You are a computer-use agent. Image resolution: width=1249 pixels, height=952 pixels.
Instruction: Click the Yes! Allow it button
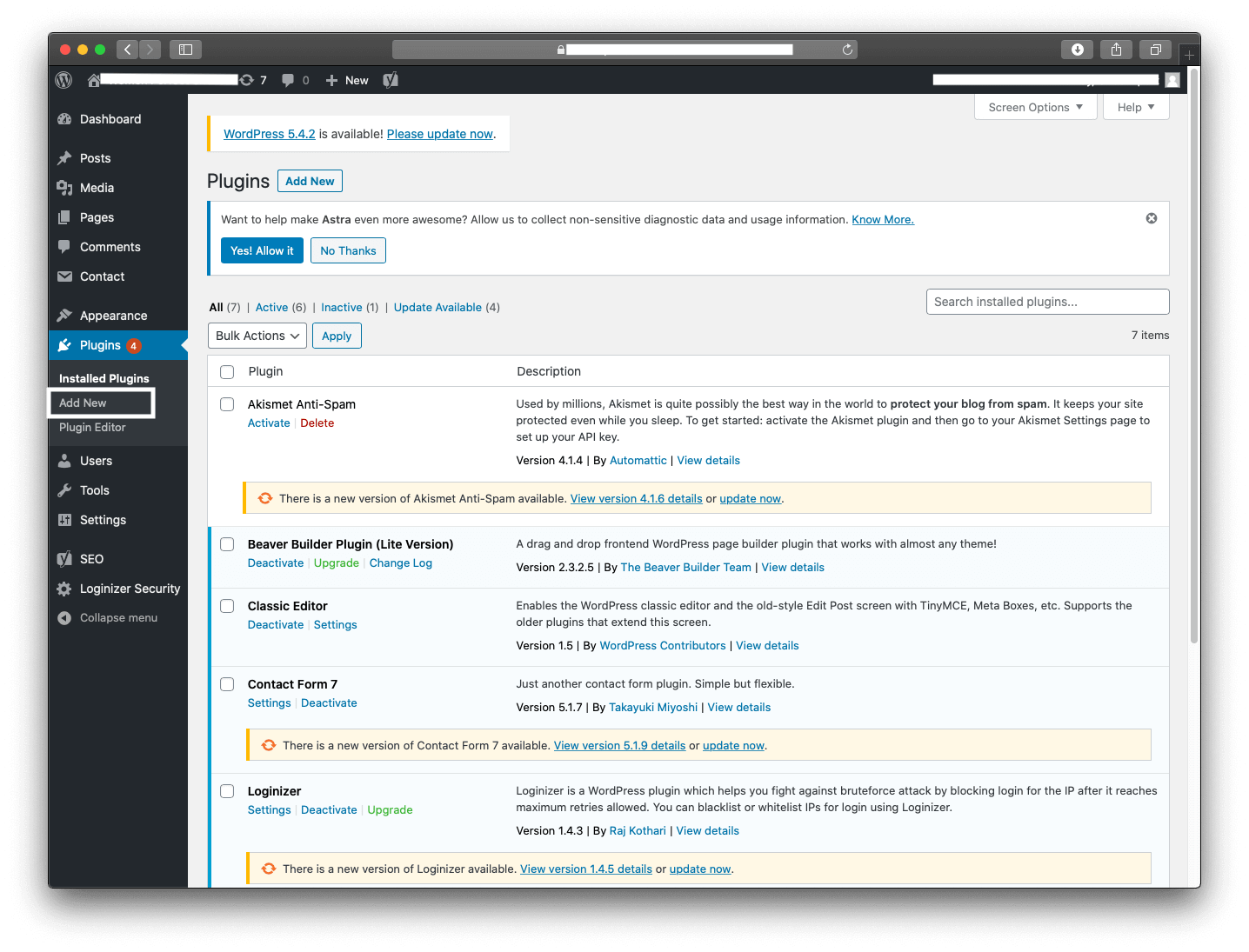pos(263,250)
